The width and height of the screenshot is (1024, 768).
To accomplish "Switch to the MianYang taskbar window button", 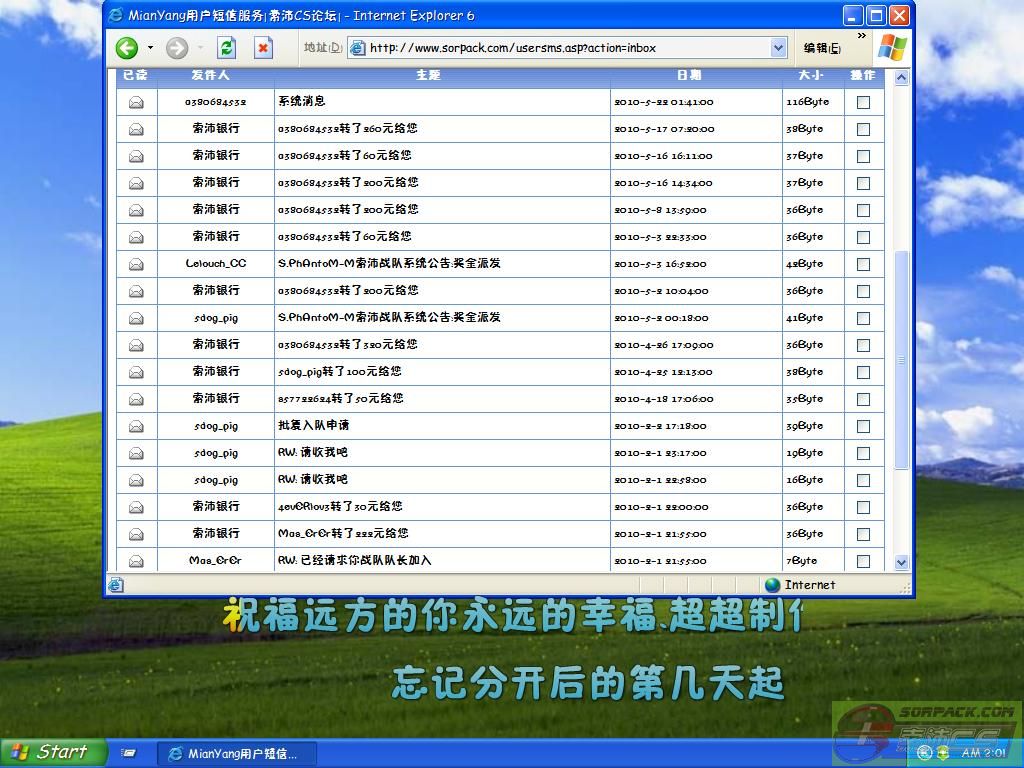I will tap(237, 754).
